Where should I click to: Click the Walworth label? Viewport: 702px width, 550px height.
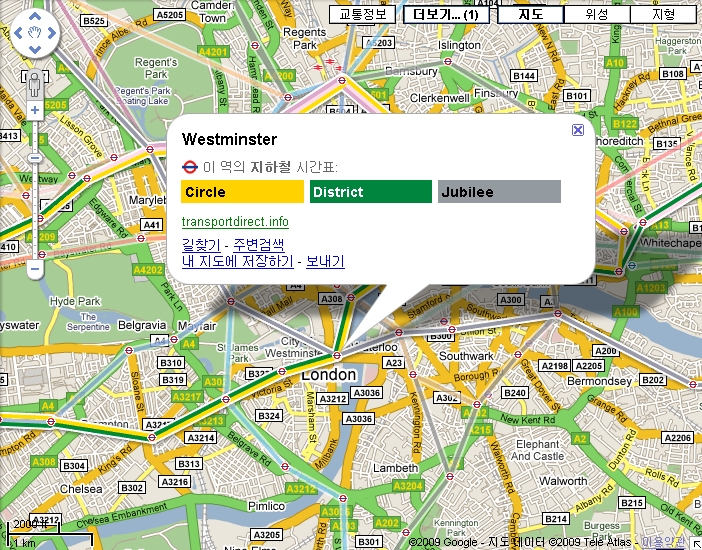pyautogui.click(x=563, y=481)
